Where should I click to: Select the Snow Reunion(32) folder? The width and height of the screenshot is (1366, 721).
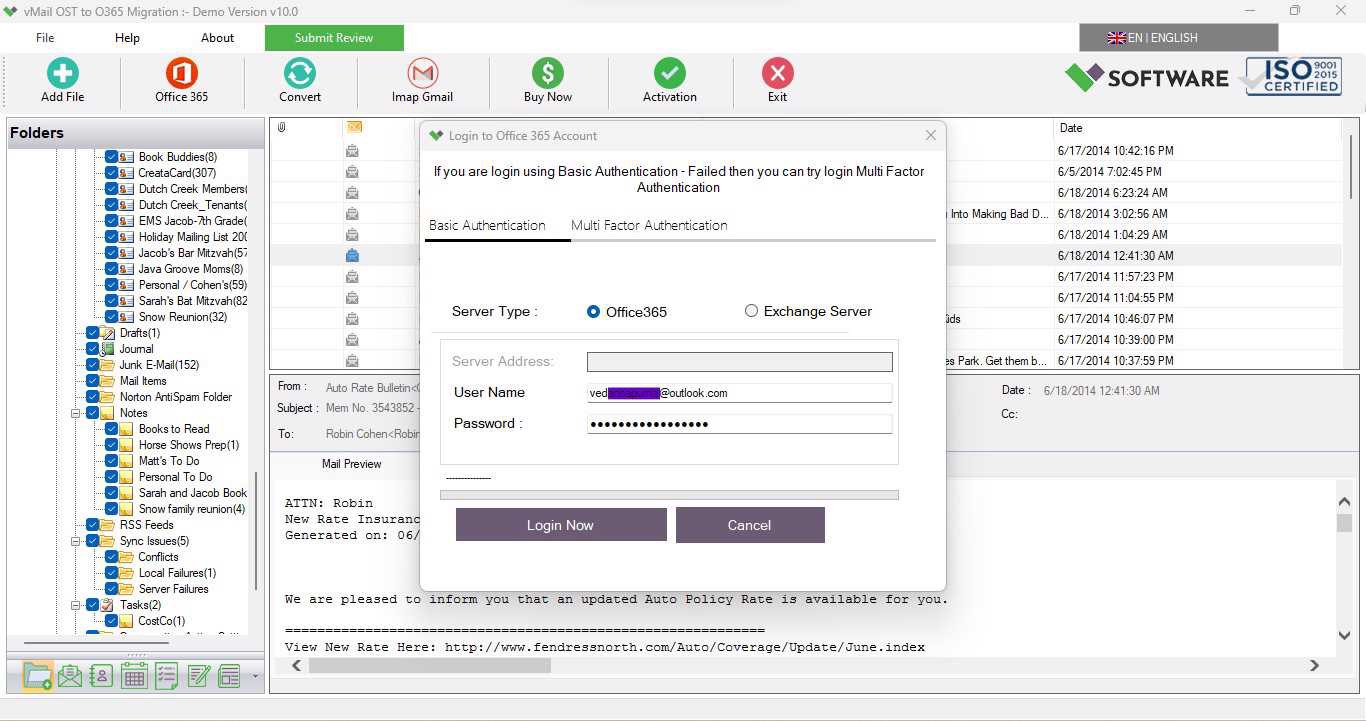click(183, 317)
